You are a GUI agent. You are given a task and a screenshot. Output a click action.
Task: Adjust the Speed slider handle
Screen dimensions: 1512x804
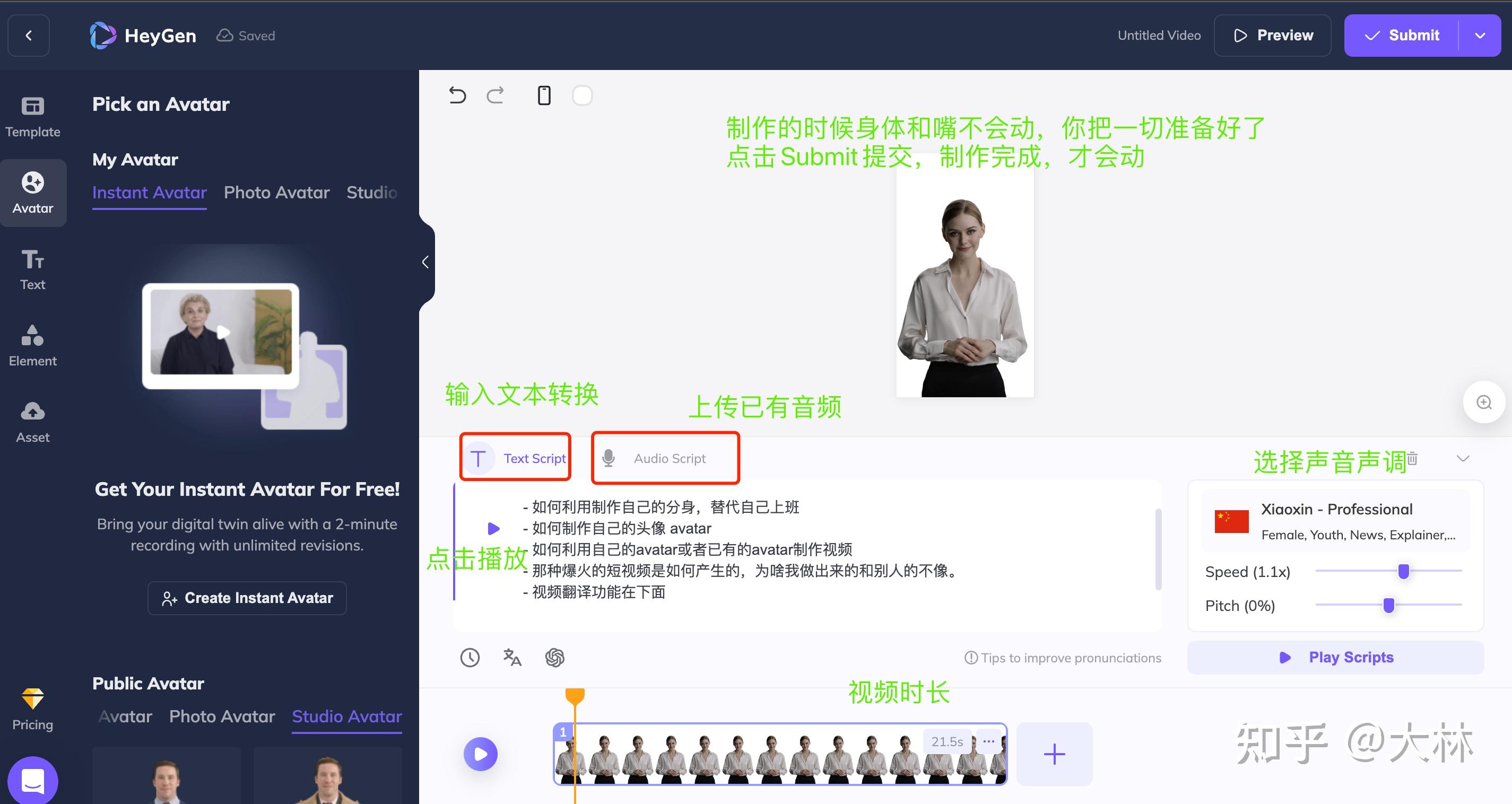point(1403,571)
